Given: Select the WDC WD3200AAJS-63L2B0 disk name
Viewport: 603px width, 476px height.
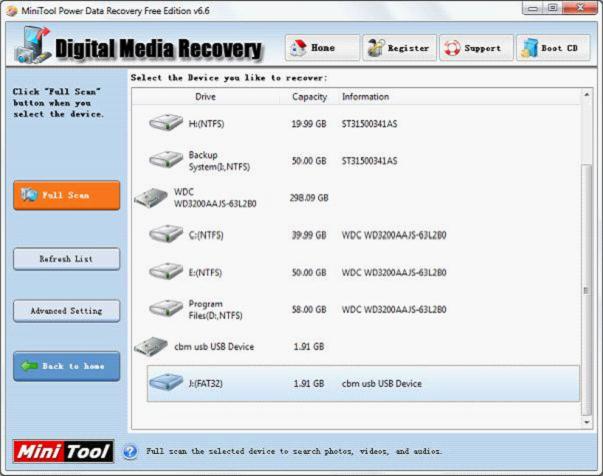Looking at the screenshot, I should pyautogui.click(x=215, y=198).
